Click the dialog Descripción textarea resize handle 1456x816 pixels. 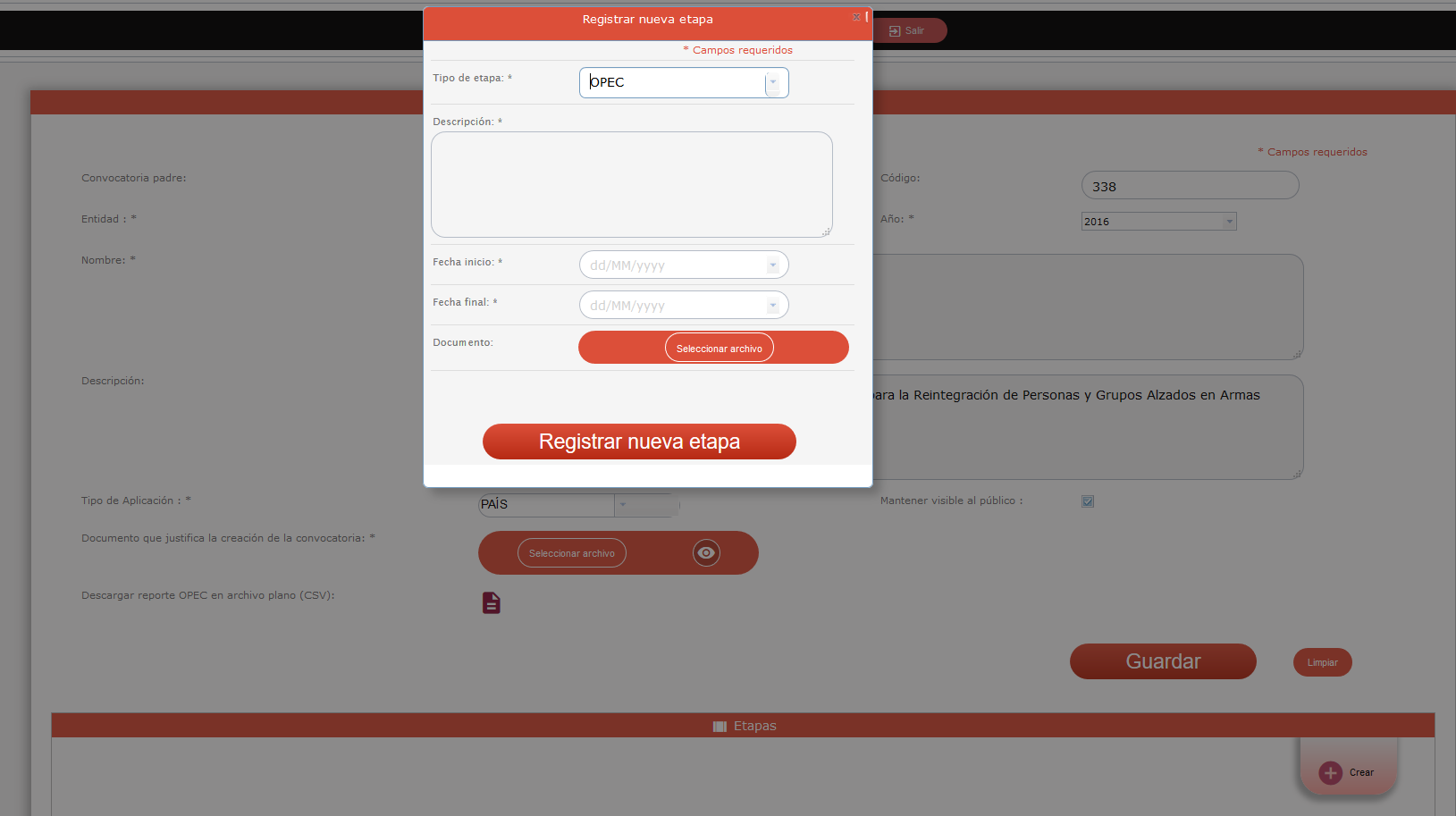coord(827,231)
